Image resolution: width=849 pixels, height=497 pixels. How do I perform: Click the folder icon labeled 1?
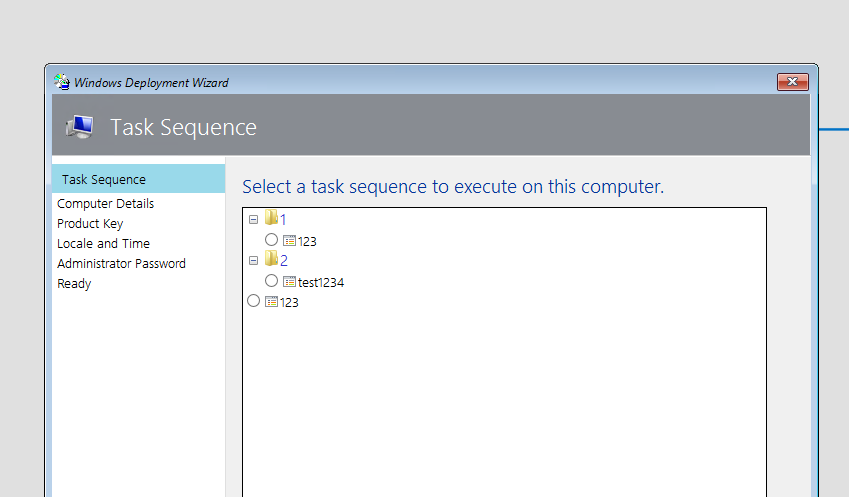271,218
